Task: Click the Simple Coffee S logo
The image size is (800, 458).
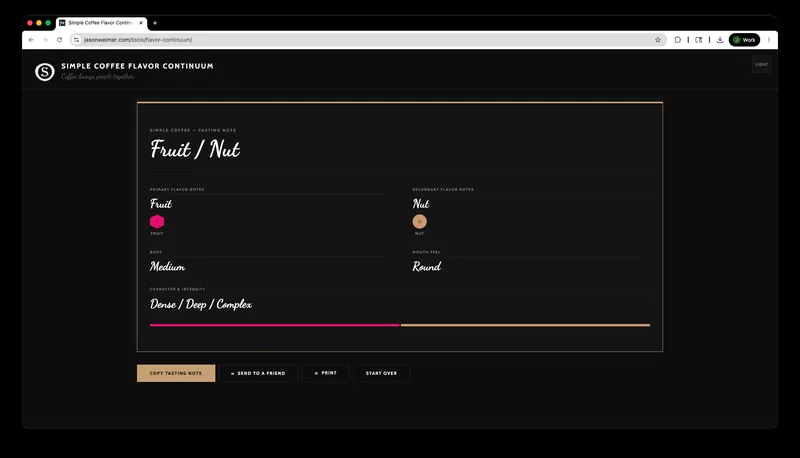Action: tap(45, 72)
